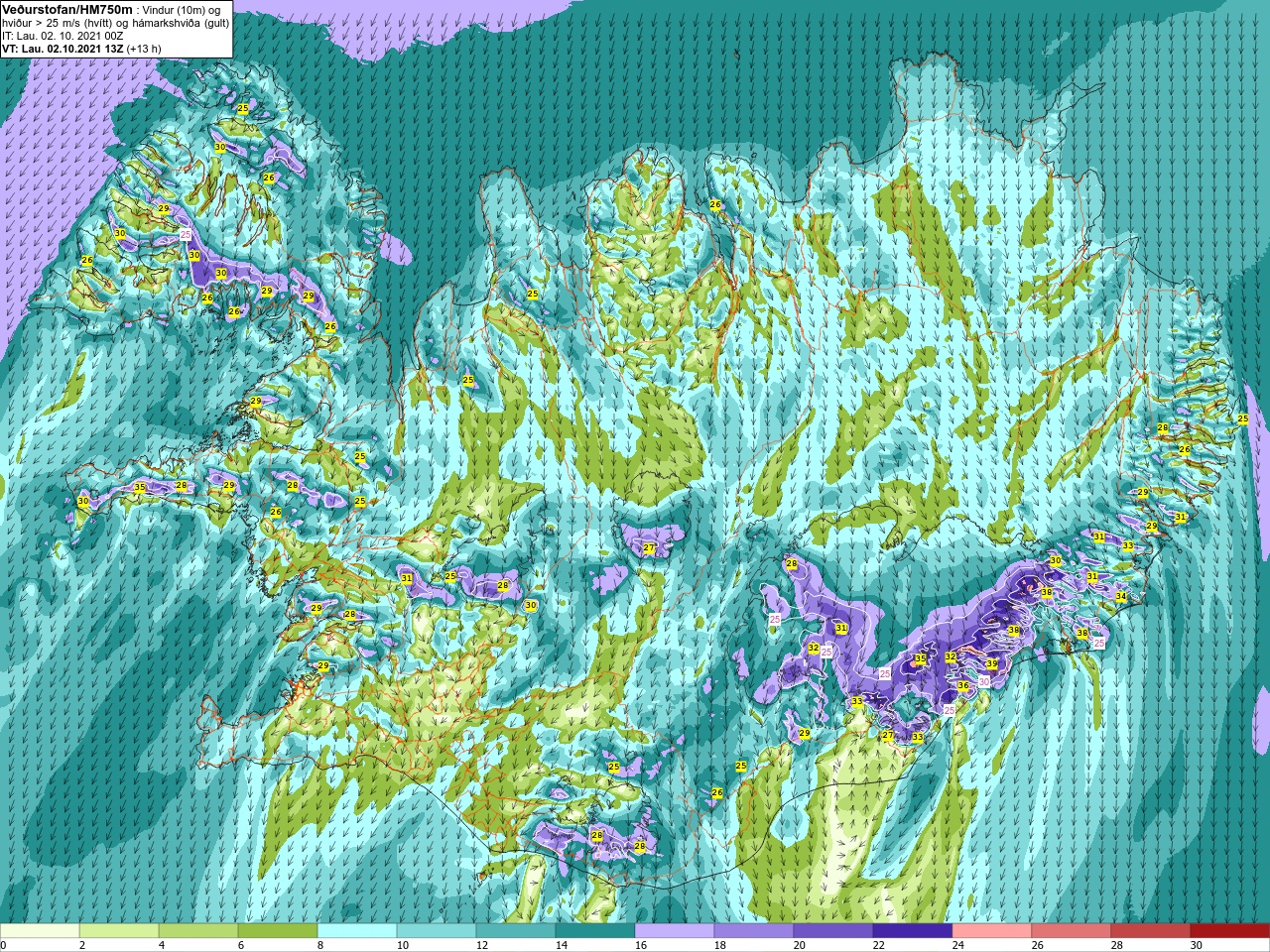The image size is (1270, 952).
Task: Click the 20–22 m/s legend swatch
Action: pos(833,931)
